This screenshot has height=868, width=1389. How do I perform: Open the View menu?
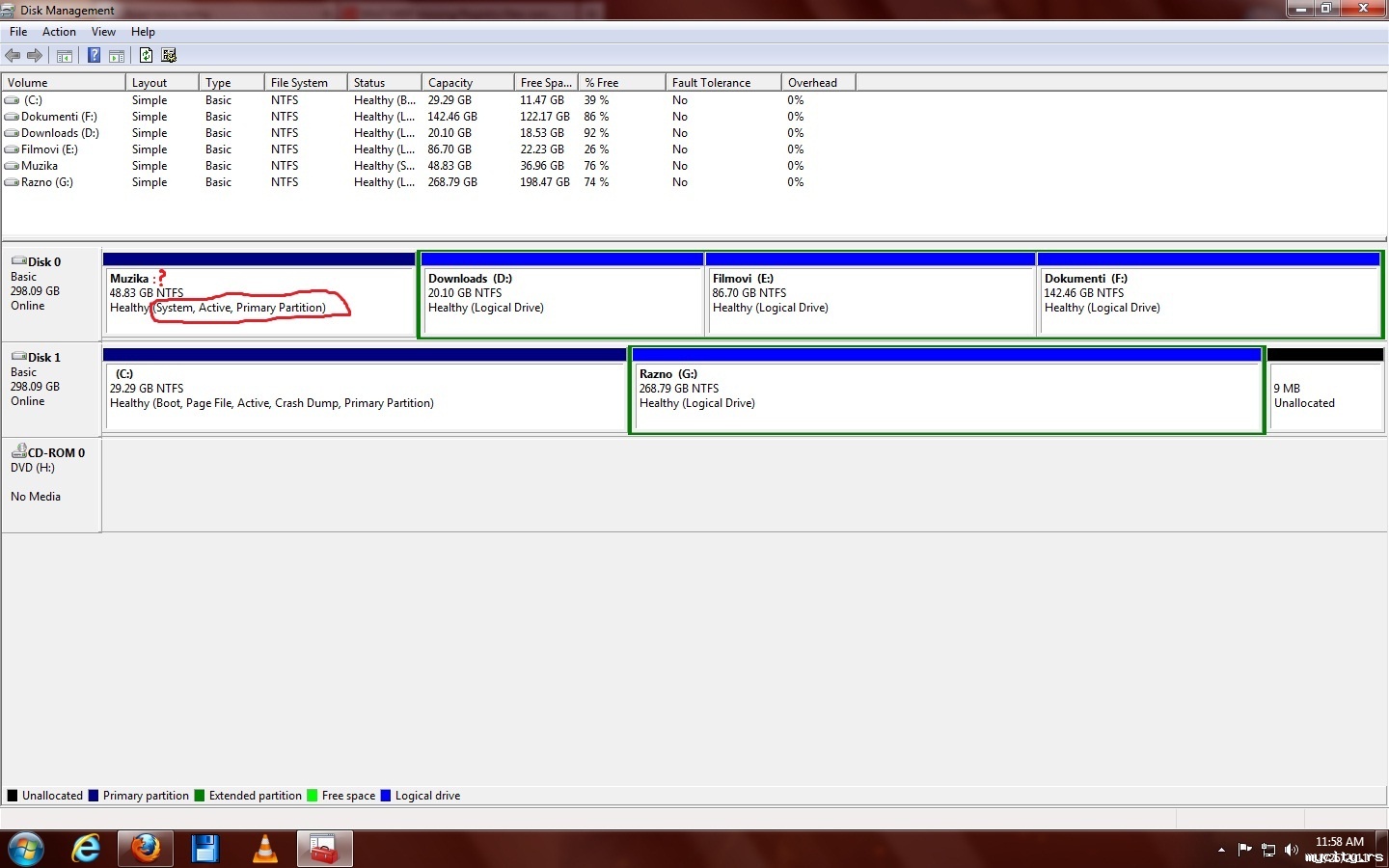coord(103,32)
